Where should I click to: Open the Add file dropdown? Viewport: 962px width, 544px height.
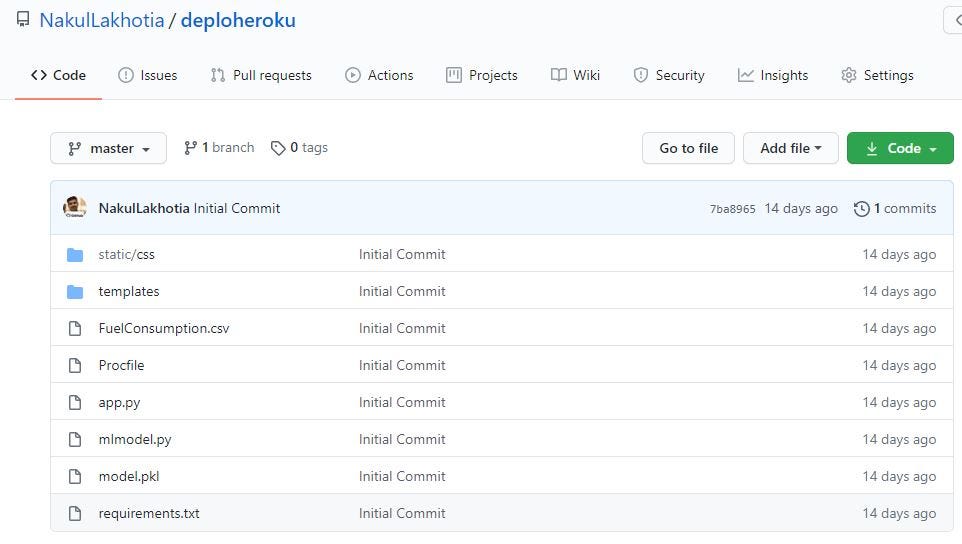click(790, 148)
